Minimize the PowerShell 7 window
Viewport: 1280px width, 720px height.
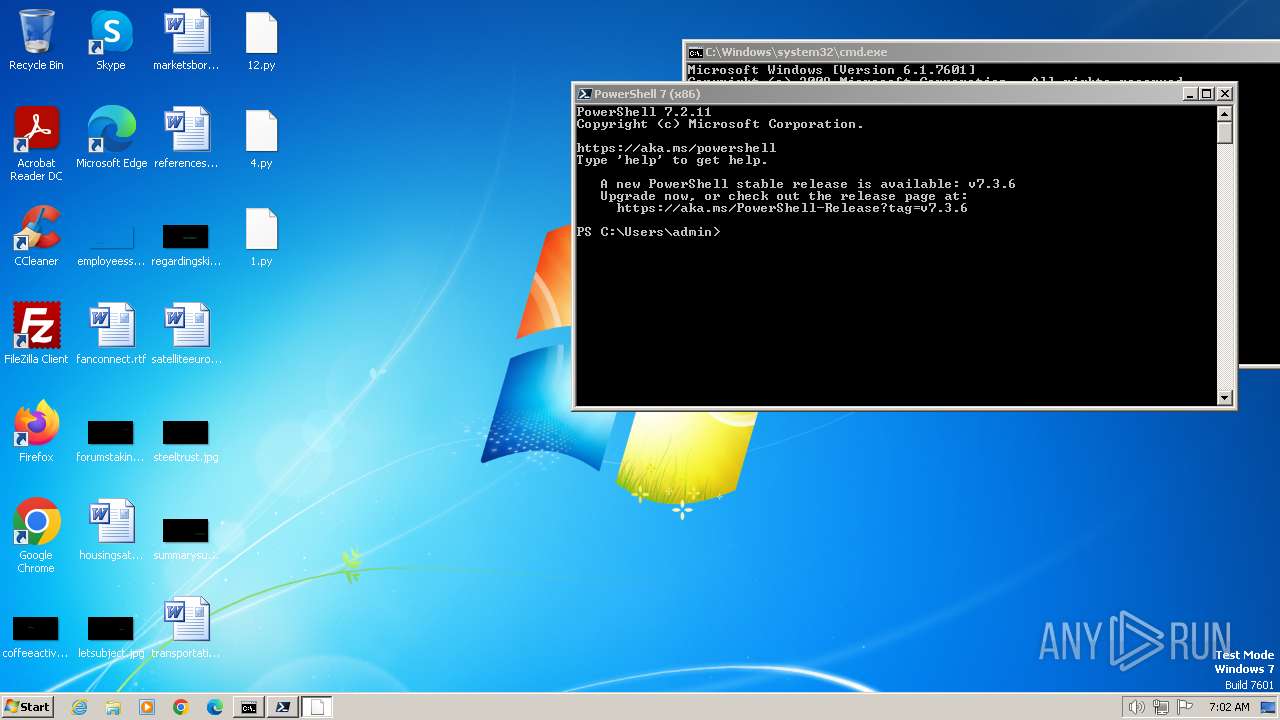pos(1190,94)
